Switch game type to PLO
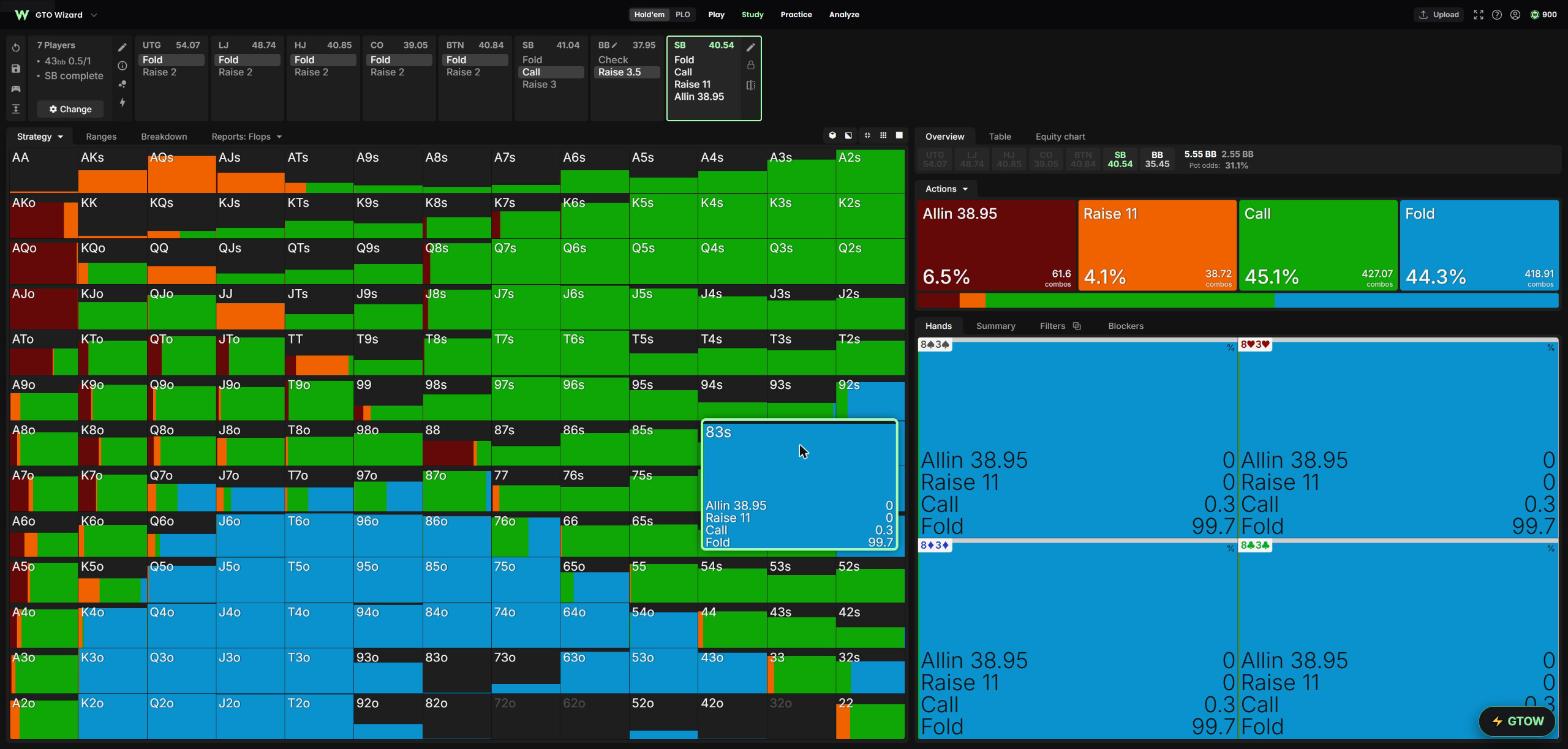 (x=683, y=15)
